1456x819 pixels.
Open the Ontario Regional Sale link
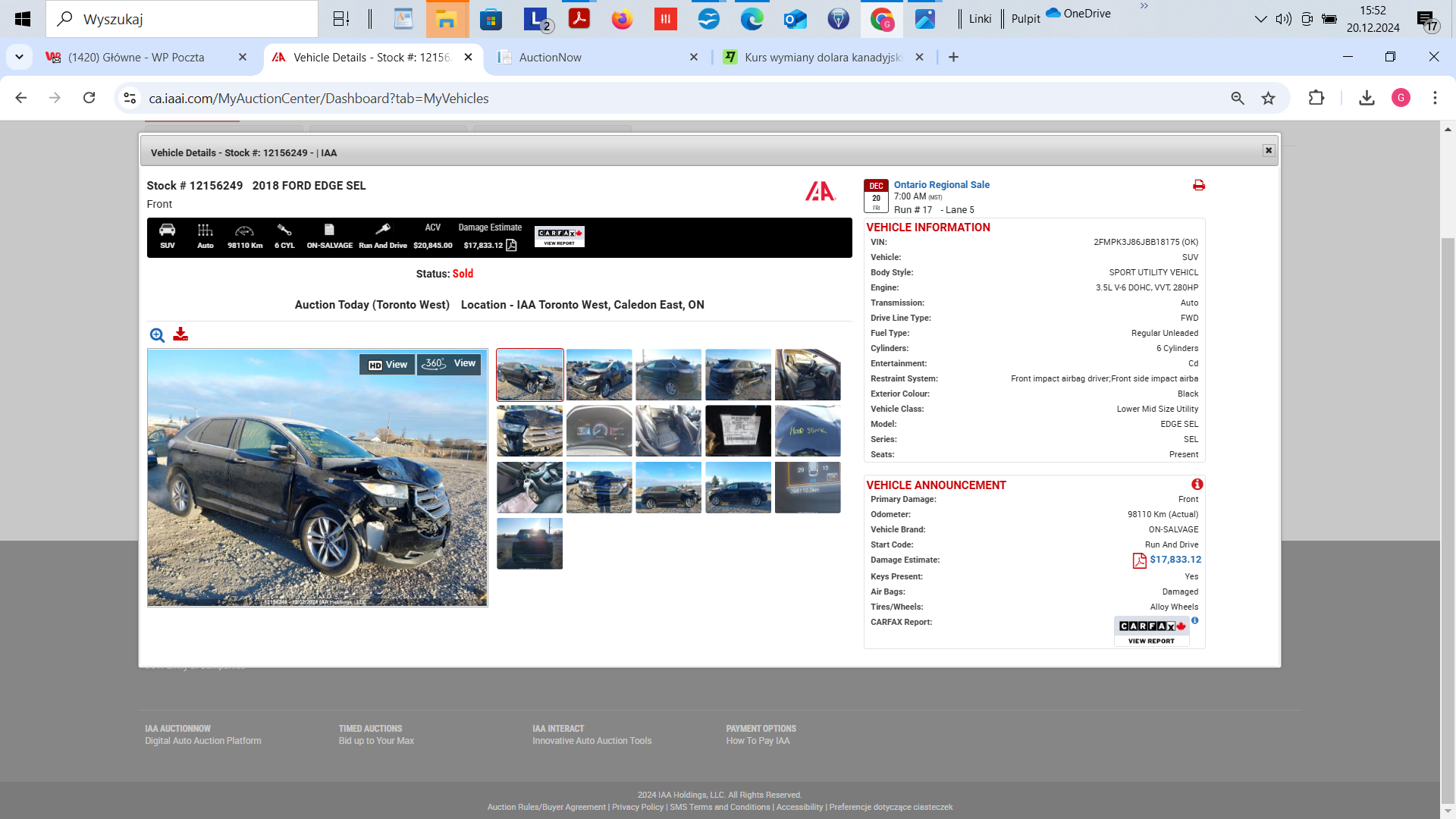(941, 184)
